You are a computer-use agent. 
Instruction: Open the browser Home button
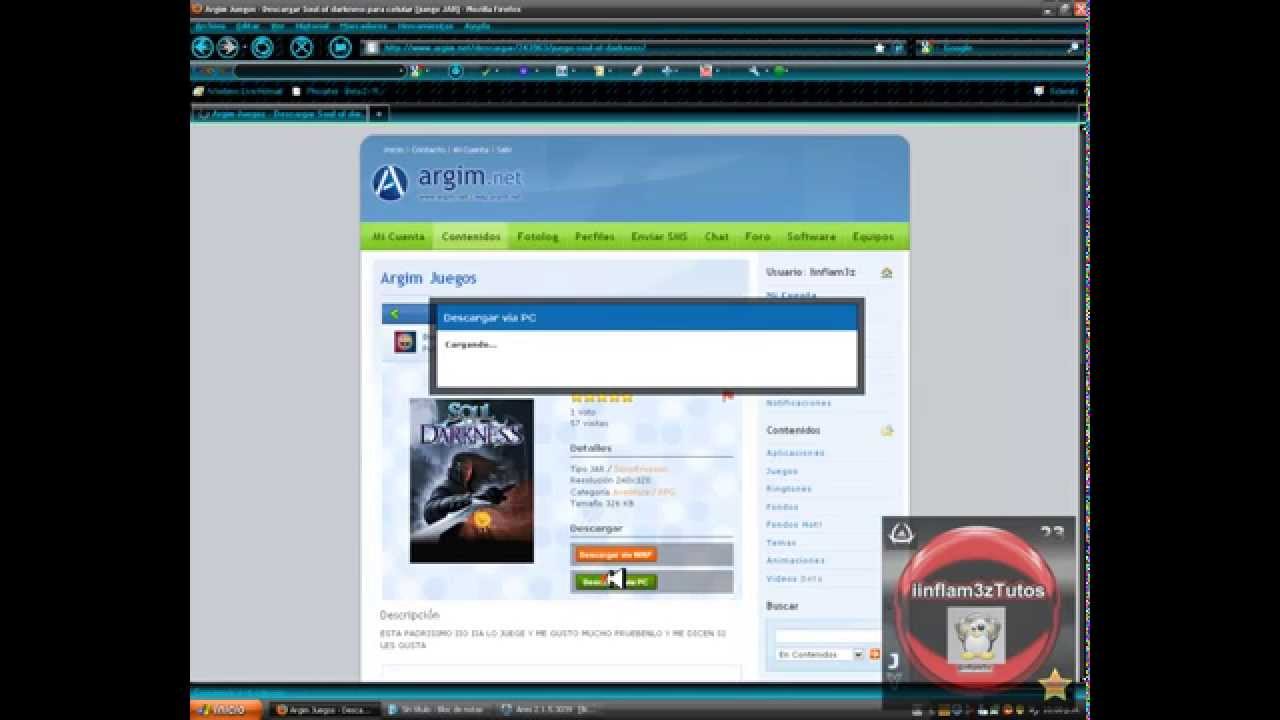click(x=340, y=47)
